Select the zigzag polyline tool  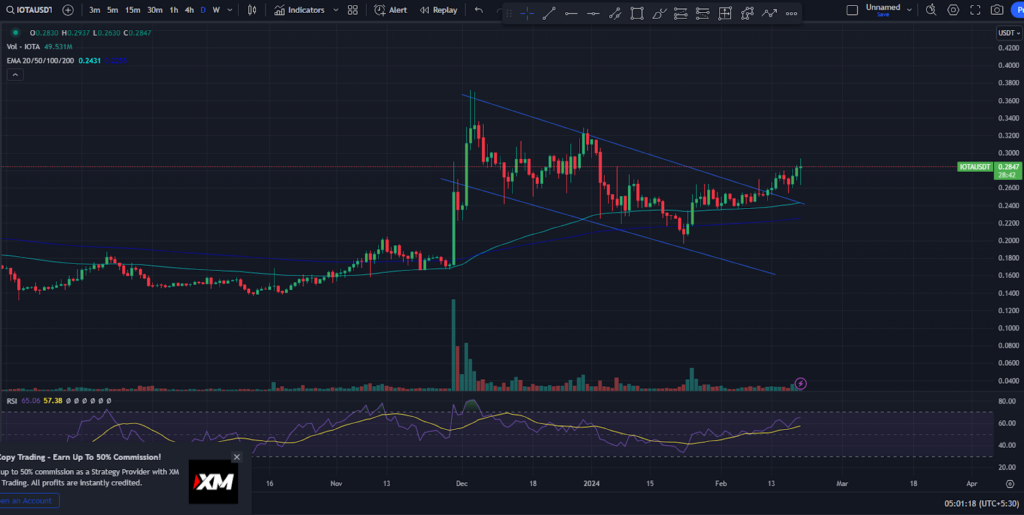[x=769, y=13]
